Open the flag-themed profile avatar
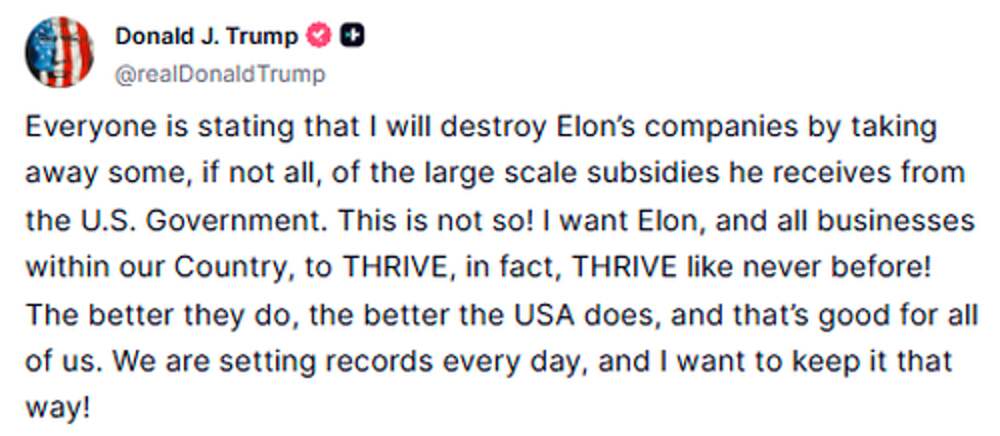This screenshot has height=436, width=1000. pyautogui.click(x=59, y=52)
